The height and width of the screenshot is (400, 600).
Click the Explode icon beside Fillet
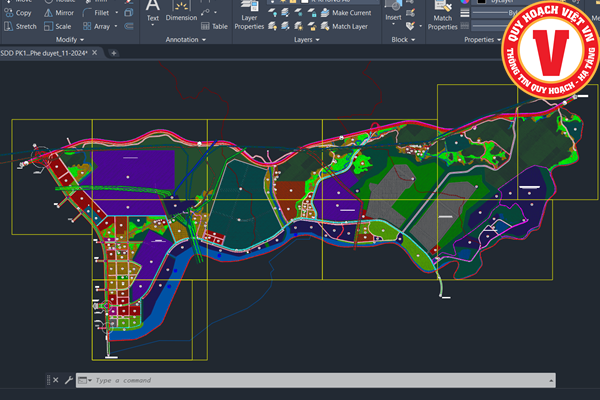click(x=129, y=13)
